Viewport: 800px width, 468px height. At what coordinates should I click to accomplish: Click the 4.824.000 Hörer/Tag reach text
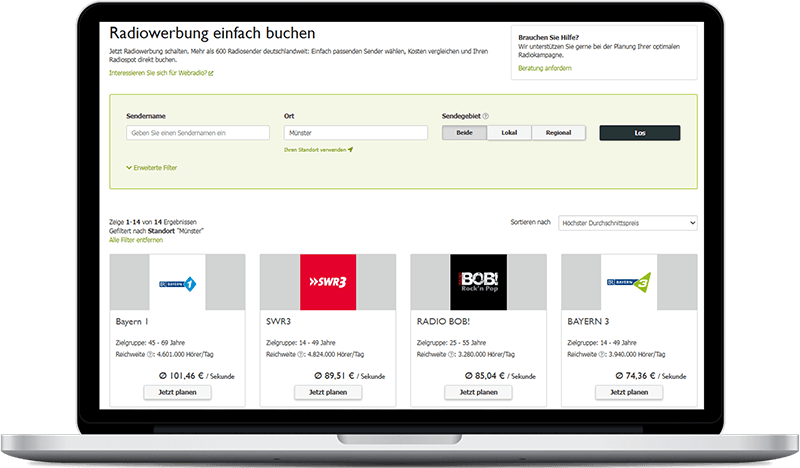(336, 354)
